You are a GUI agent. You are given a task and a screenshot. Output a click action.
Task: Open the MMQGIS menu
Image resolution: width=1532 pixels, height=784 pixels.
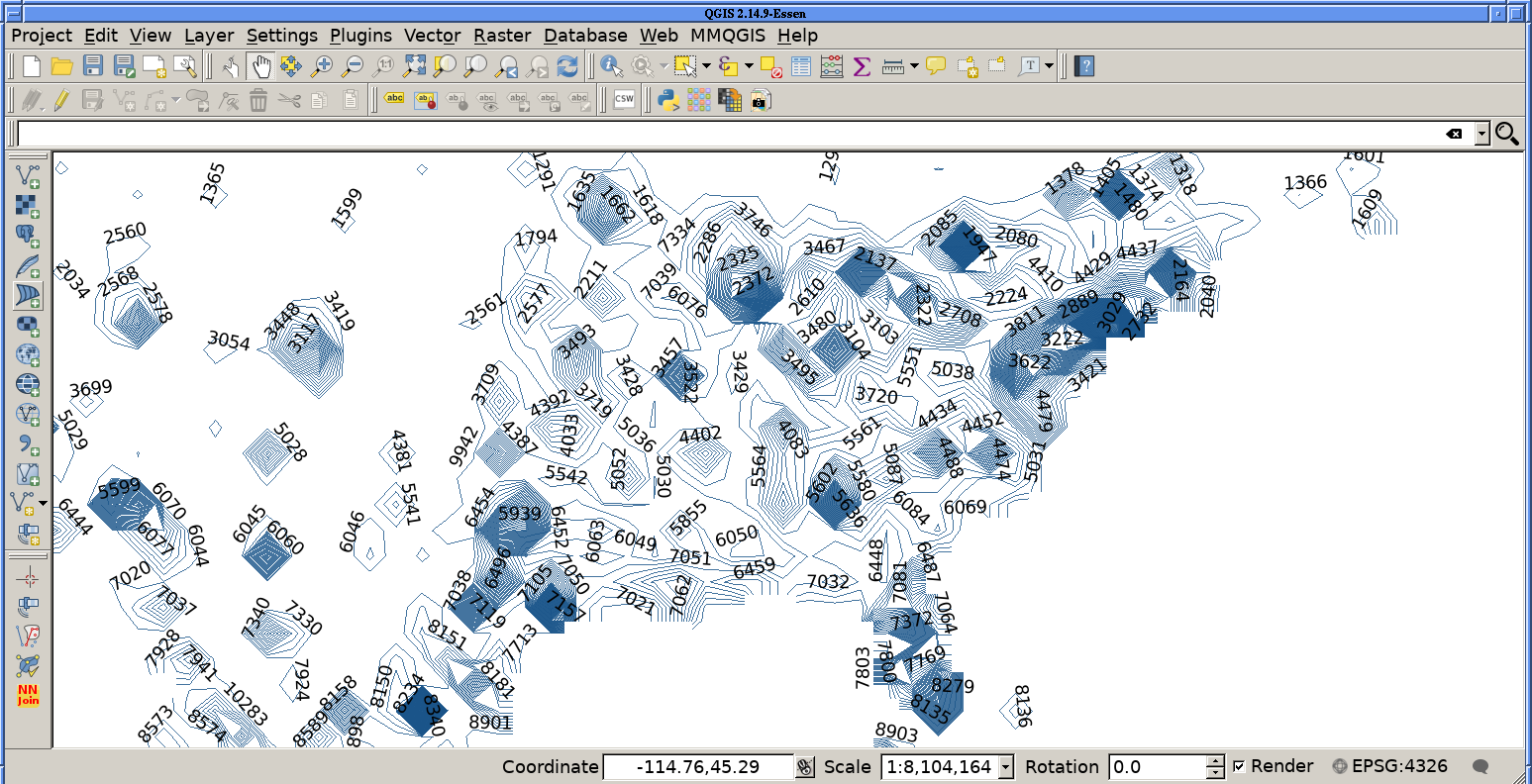click(728, 36)
